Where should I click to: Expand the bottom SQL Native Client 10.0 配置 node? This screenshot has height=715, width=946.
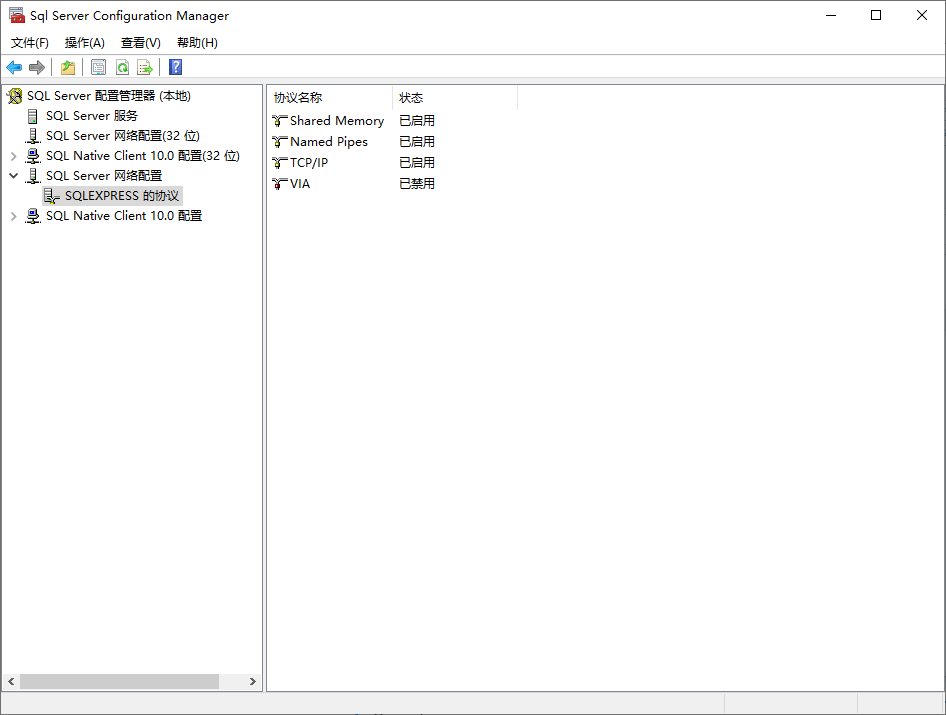point(13,216)
